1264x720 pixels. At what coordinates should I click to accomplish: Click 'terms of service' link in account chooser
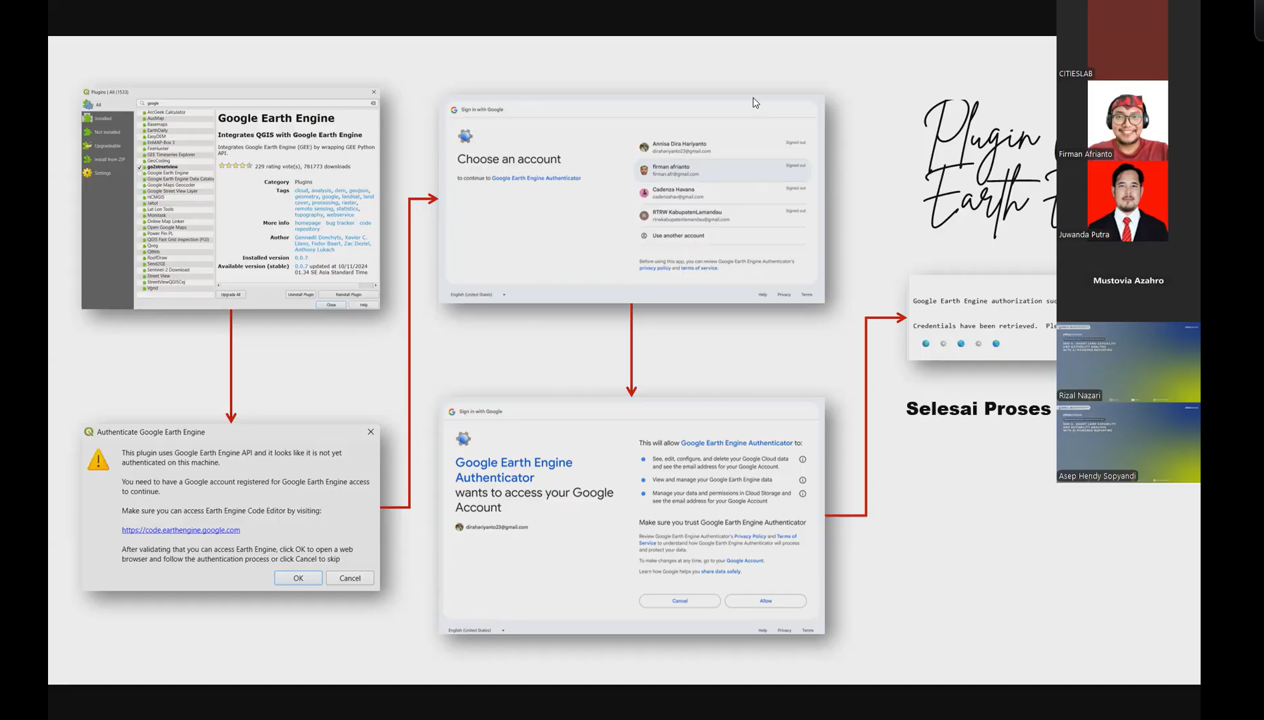pos(699,268)
